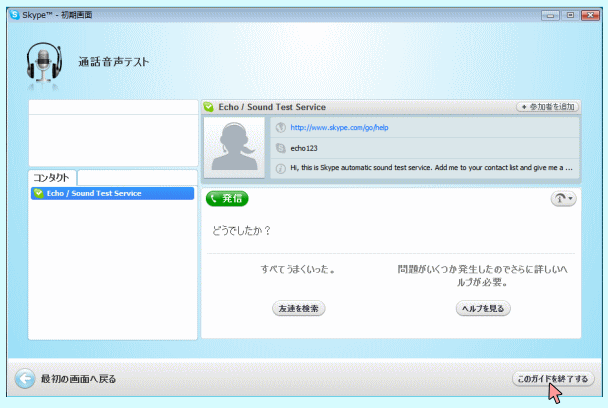Image resolution: width=608 pixels, height=408 pixels.
Task: Click 最初の画面へ戻る text
Action: click(x=79, y=379)
